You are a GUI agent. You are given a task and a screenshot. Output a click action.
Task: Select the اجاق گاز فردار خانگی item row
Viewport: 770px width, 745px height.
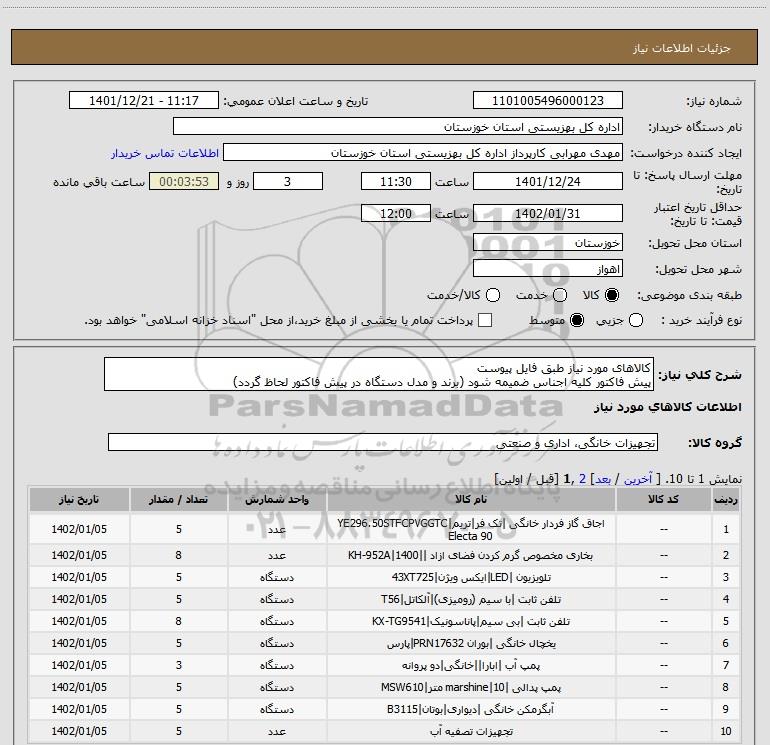pyautogui.click(x=384, y=529)
